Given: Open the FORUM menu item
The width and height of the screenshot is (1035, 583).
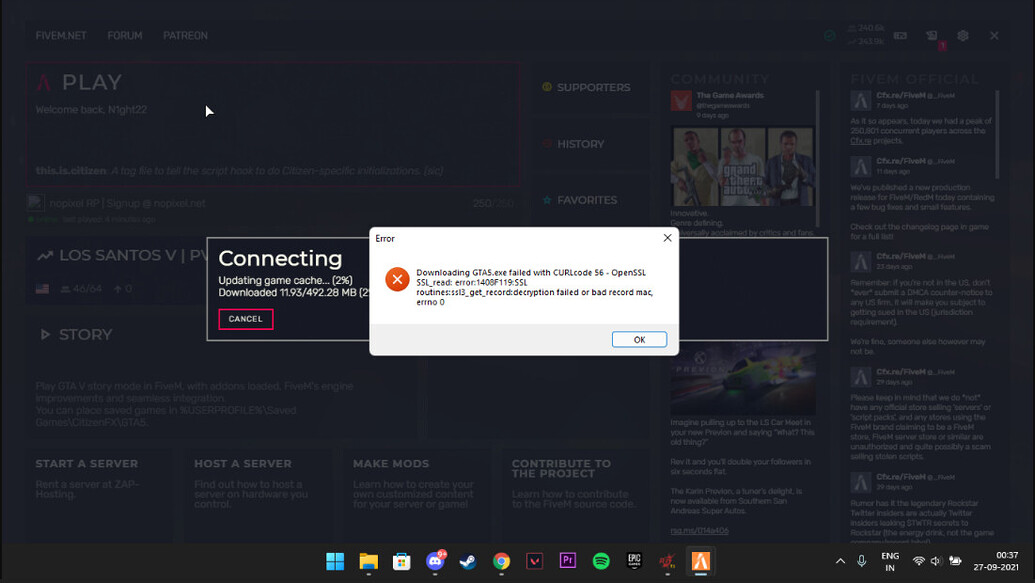Looking at the screenshot, I should [124, 35].
